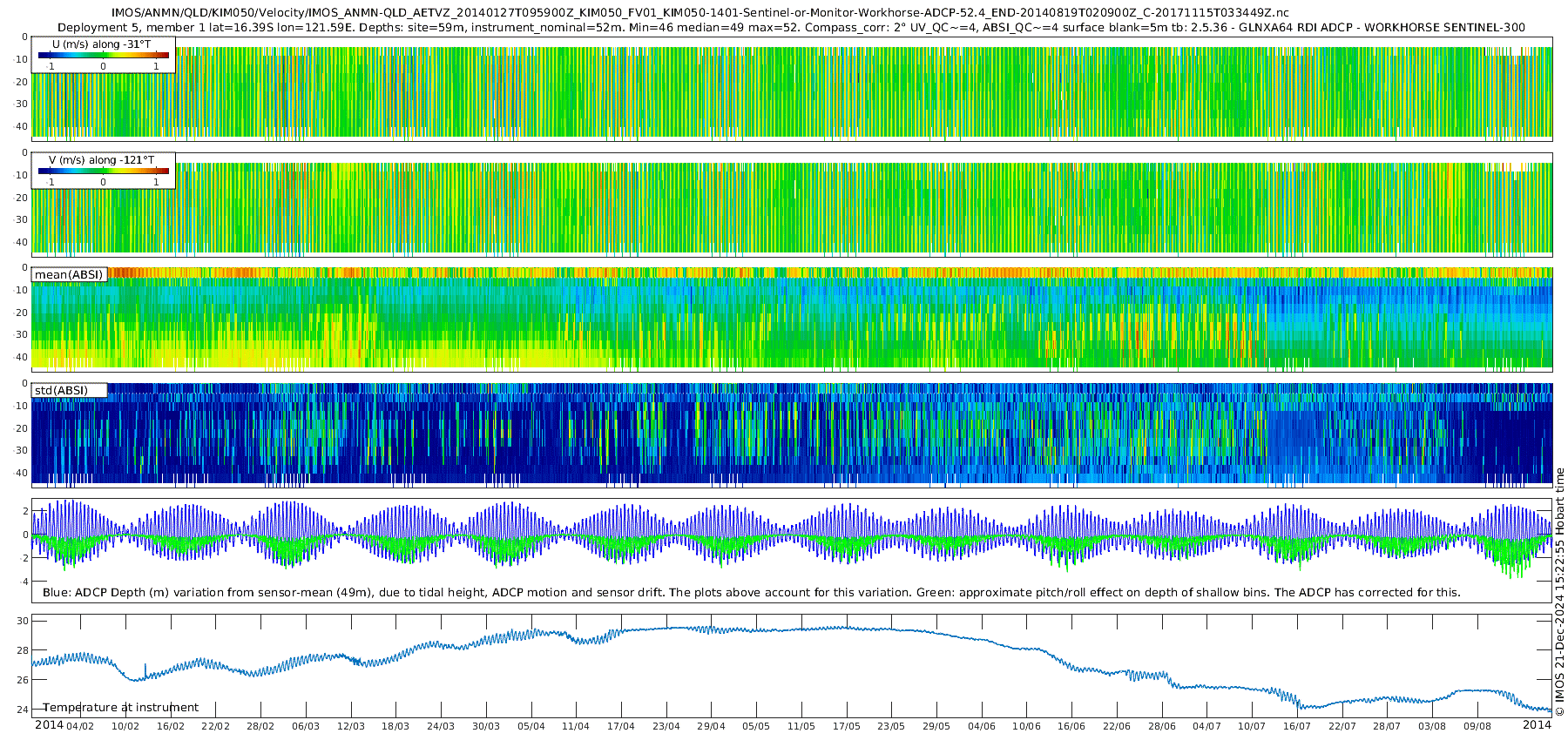Image resolution: width=1568 pixels, height=740 pixels.
Task: Select the 16/07 date tick
Action: click(1296, 726)
